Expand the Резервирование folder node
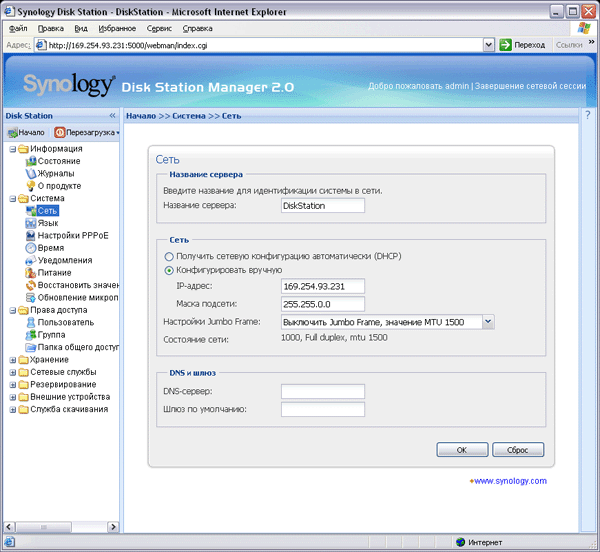Screen dimensions: 600x552 click(13, 385)
